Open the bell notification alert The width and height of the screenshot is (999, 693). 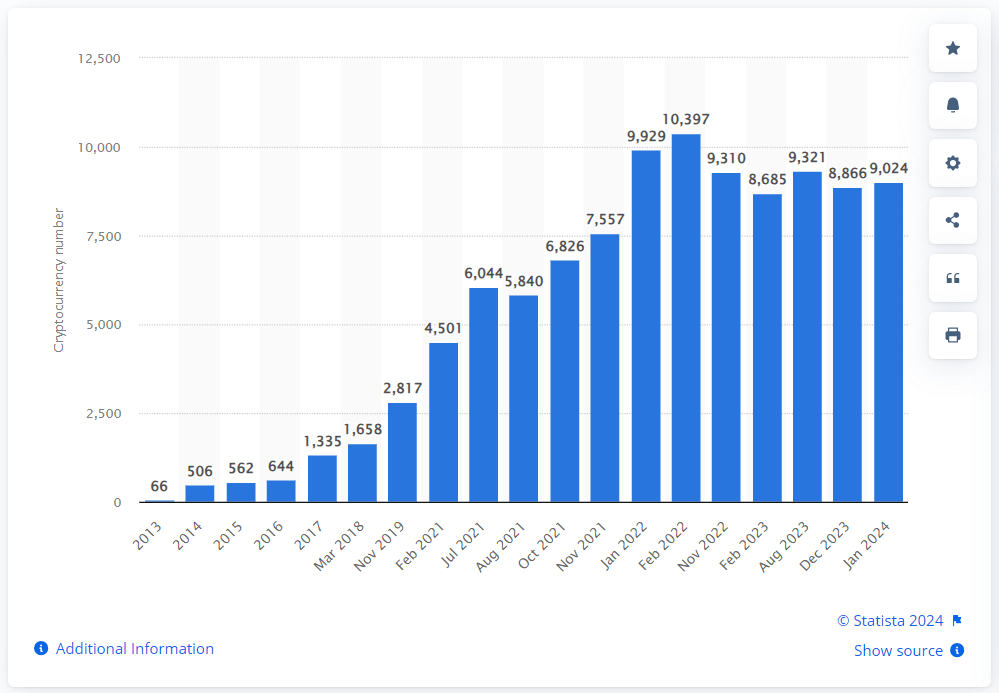[x=952, y=105]
